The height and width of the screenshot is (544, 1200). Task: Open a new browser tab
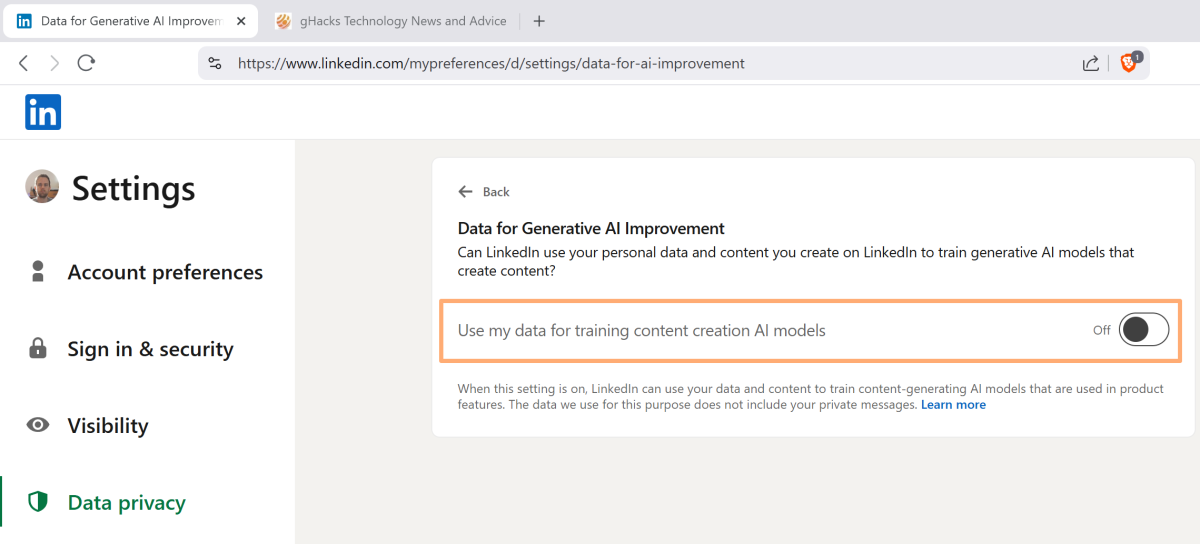click(x=539, y=21)
